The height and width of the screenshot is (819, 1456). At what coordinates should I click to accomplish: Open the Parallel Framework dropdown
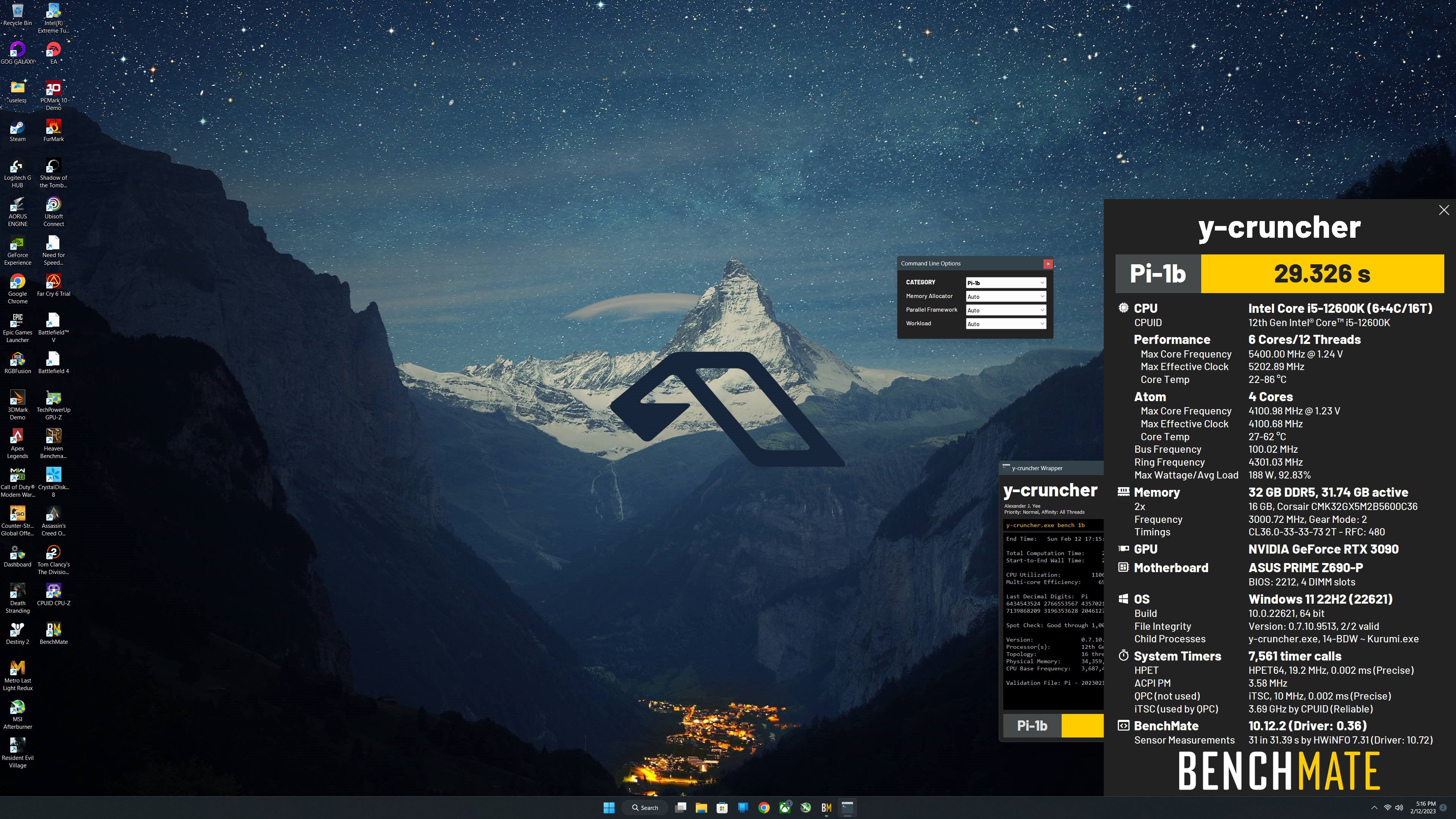pyautogui.click(x=1006, y=310)
